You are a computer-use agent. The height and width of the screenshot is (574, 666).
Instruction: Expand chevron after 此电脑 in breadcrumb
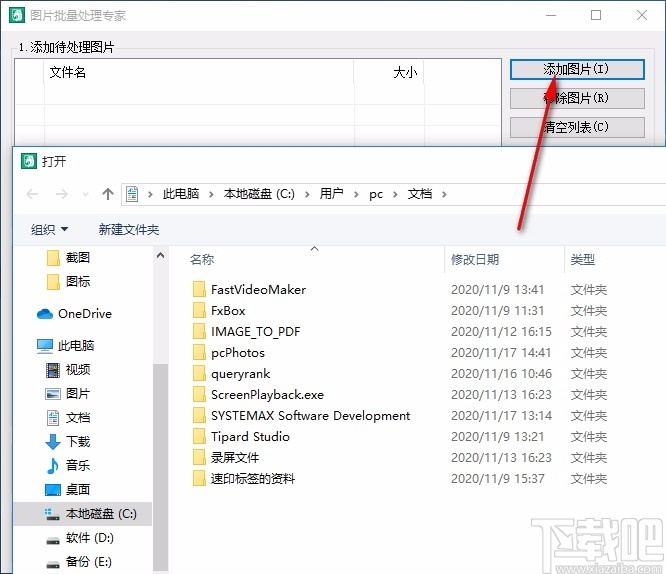point(211,195)
